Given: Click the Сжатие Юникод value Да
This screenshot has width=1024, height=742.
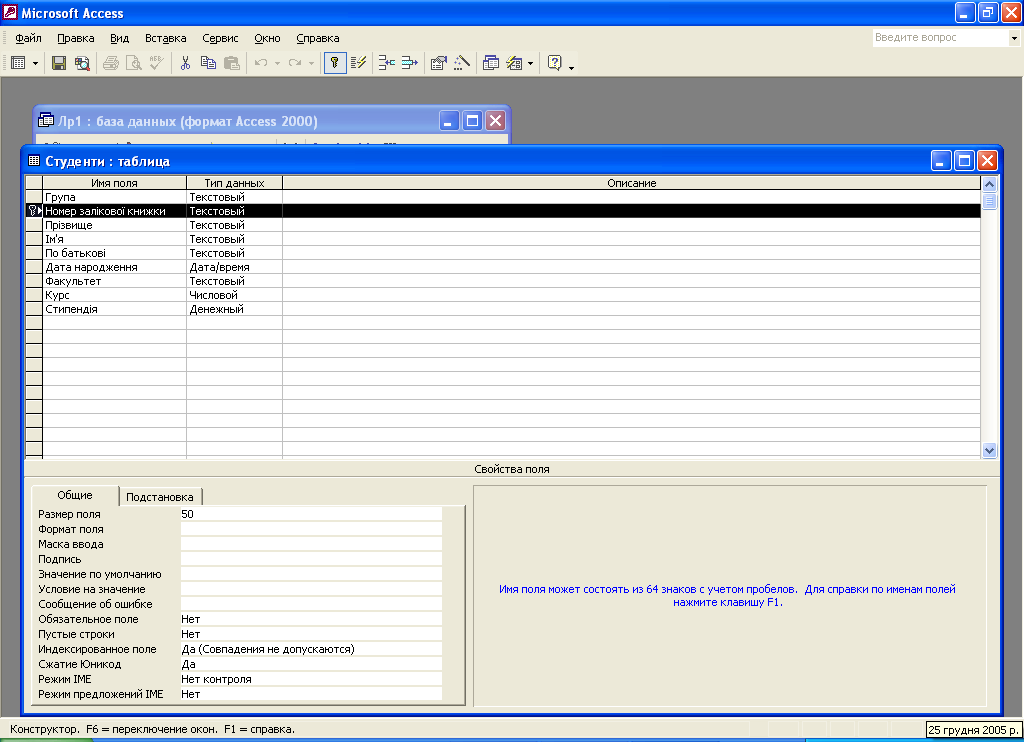Looking at the screenshot, I should (x=311, y=664).
